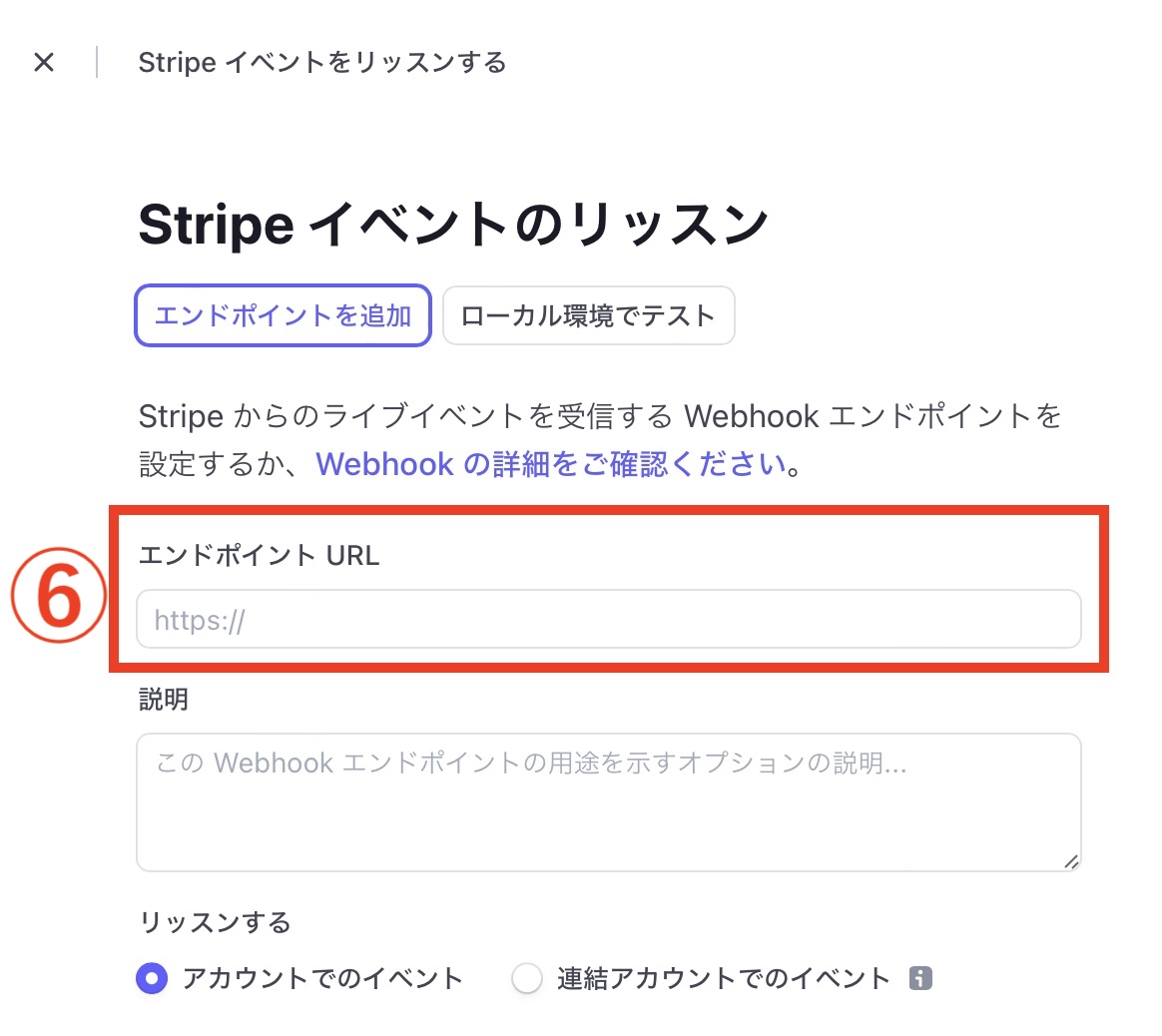Click the 説明 field label
The width and height of the screenshot is (1162, 1036).
(x=163, y=700)
